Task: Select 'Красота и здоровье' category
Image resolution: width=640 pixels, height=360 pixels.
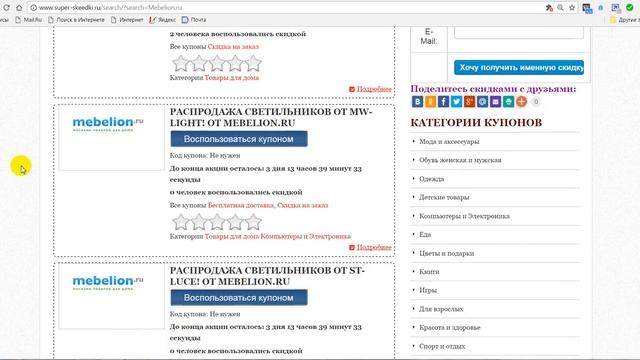Action: coord(450,327)
